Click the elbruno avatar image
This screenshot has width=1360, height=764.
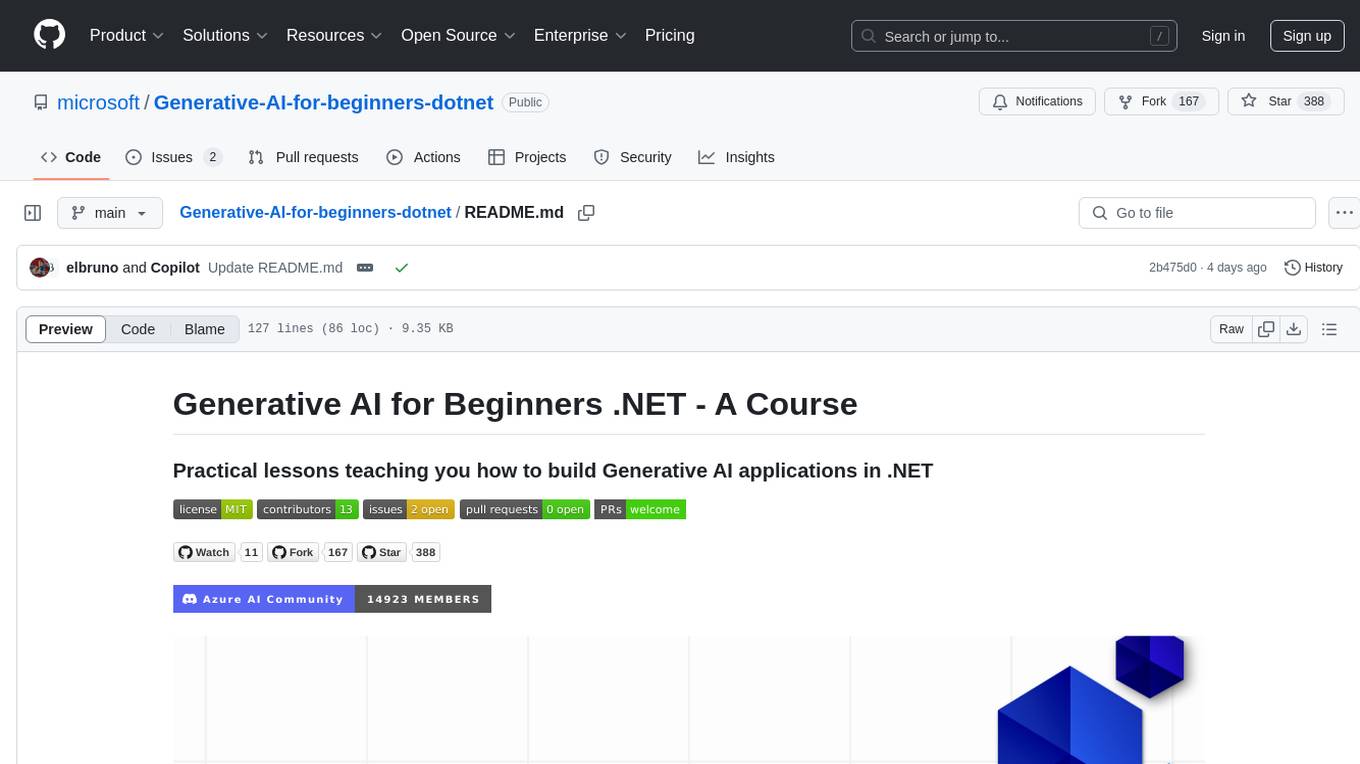pos(41,268)
